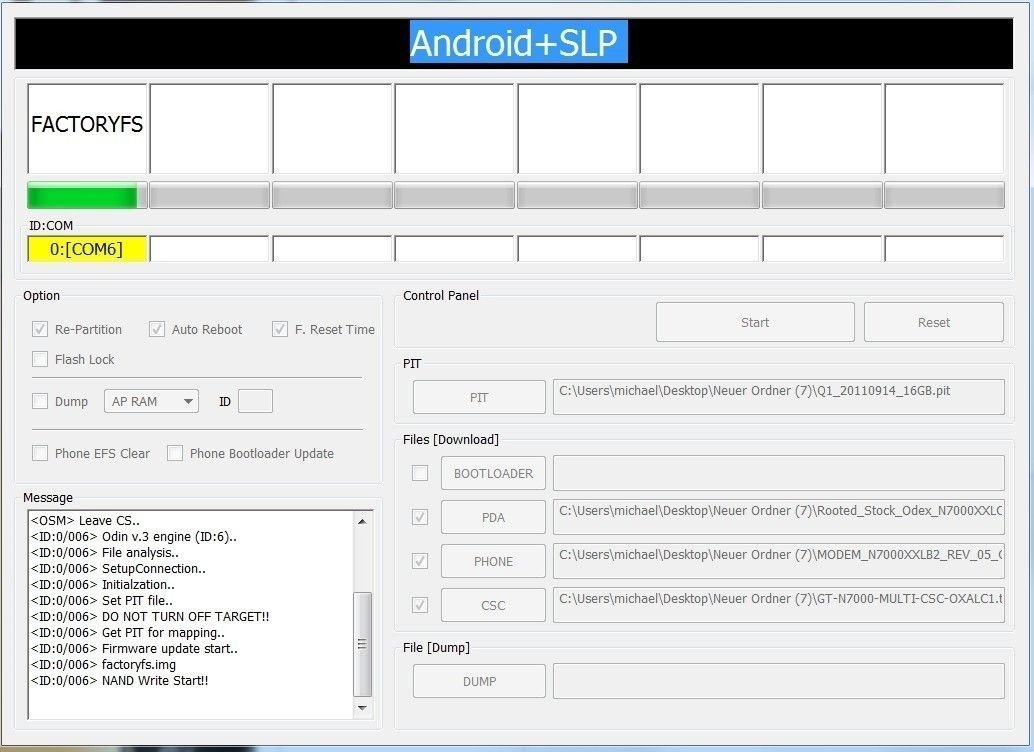1034x752 pixels.
Task: Click the PIT file browse button
Action: (x=479, y=397)
